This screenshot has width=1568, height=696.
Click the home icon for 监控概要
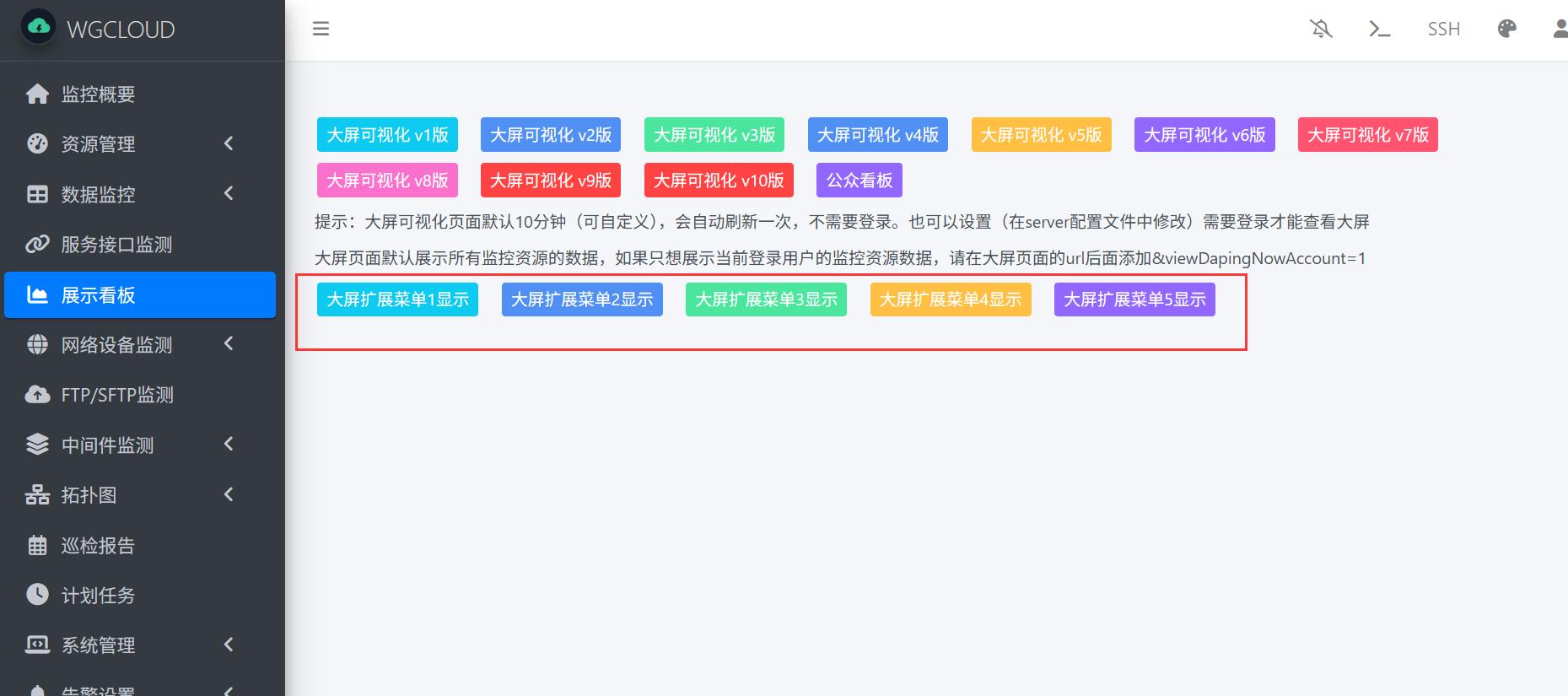click(x=37, y=94)
